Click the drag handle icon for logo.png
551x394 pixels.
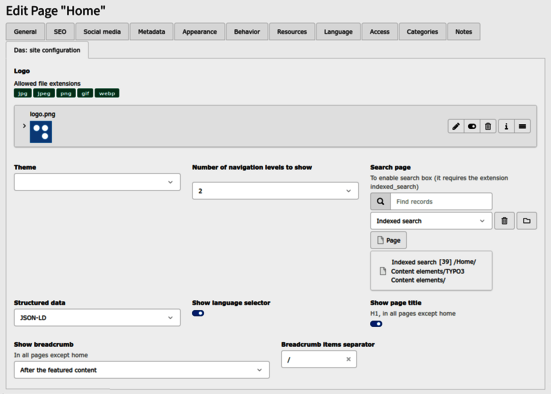523,127
